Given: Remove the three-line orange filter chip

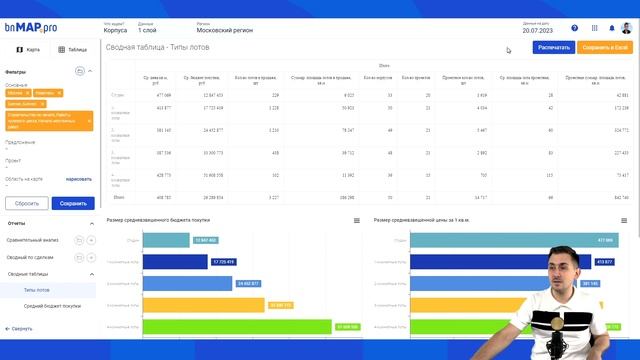Looking at the screenshot, I should (89, 121).
